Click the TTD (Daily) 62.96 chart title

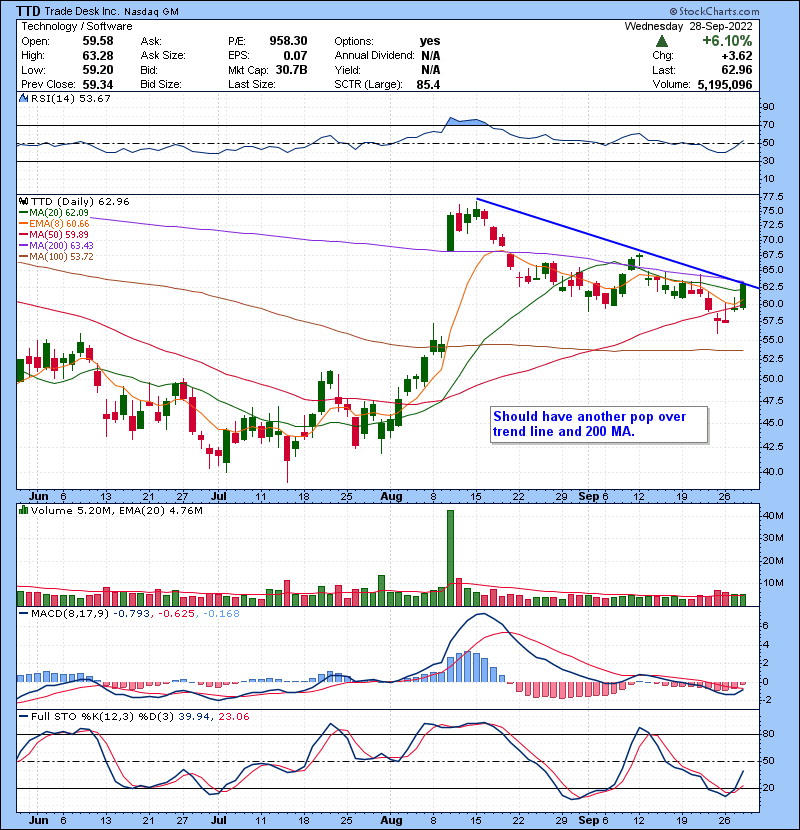(x=80, y=202)
